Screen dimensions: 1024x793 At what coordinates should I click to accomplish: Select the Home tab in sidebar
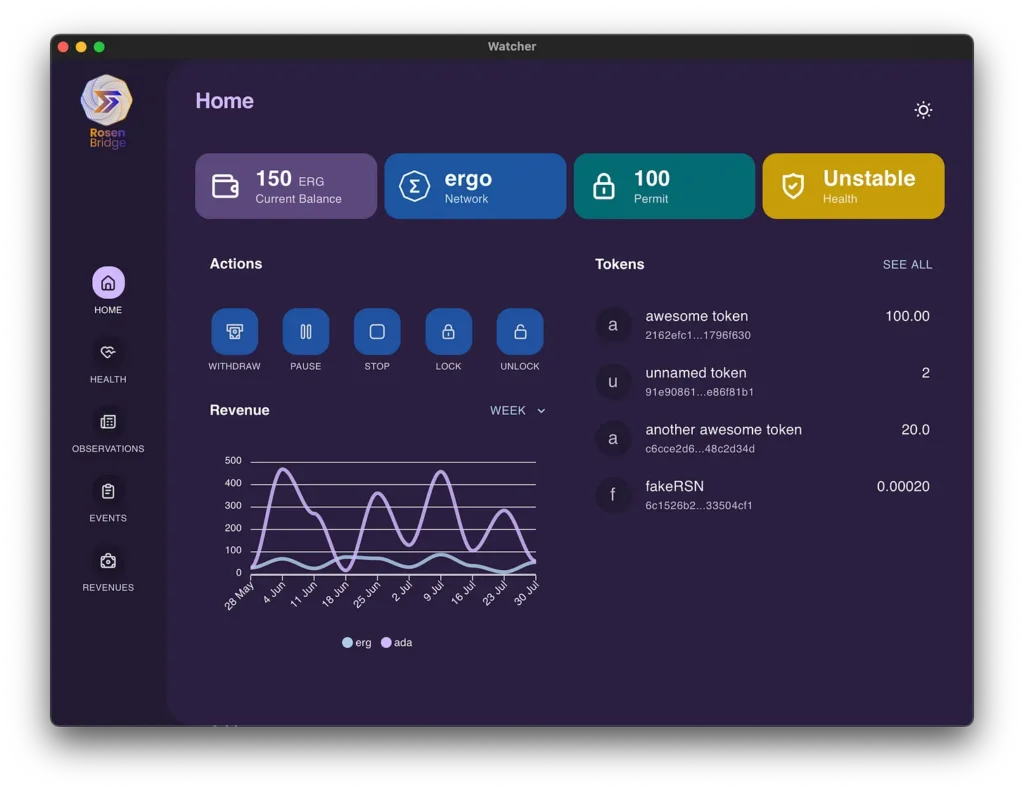tap(108, 284)
